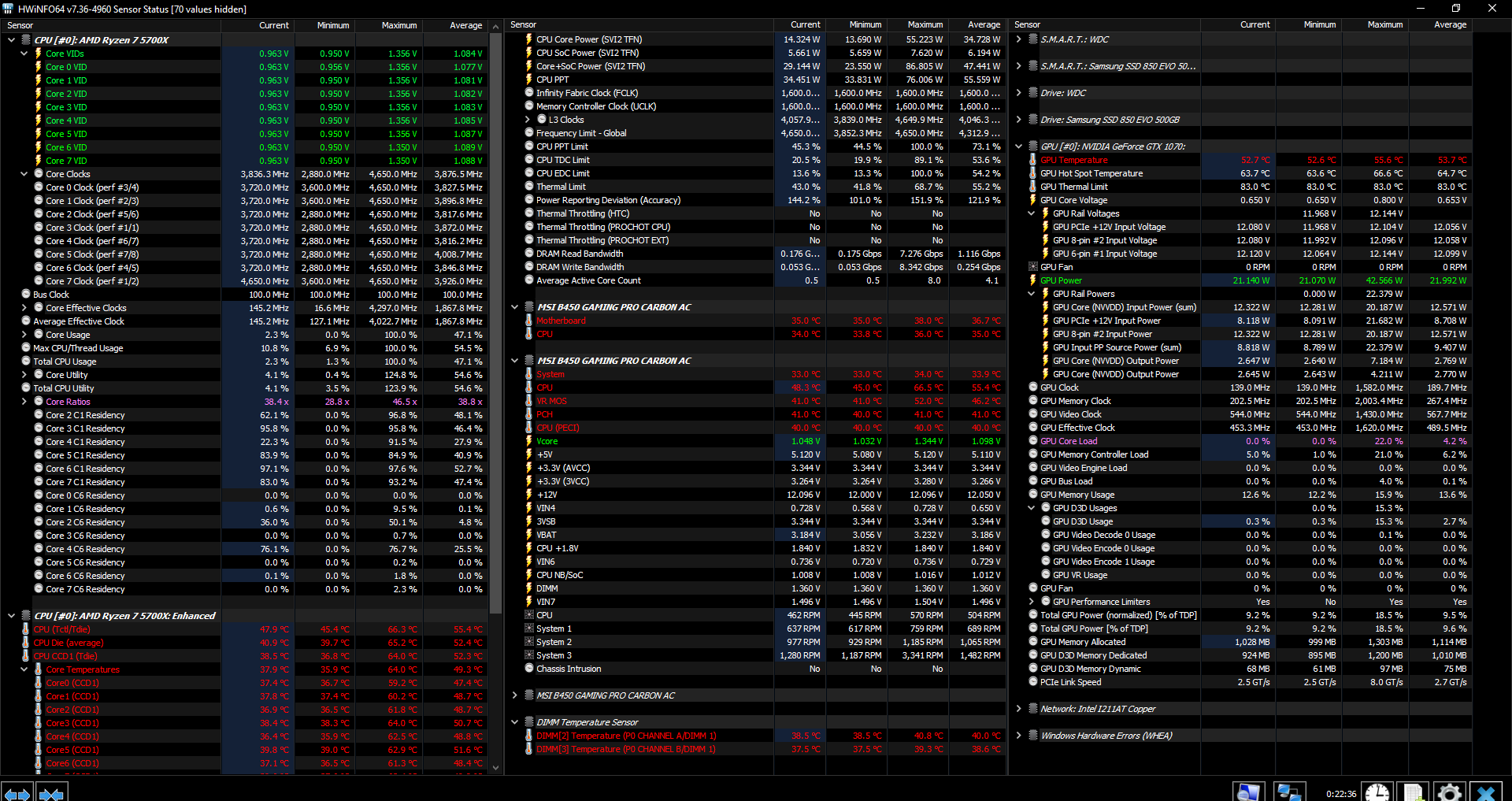Click the left panel scrollbar up arrow
Viewport: 1512px width, 801px height.
point(496,27)
